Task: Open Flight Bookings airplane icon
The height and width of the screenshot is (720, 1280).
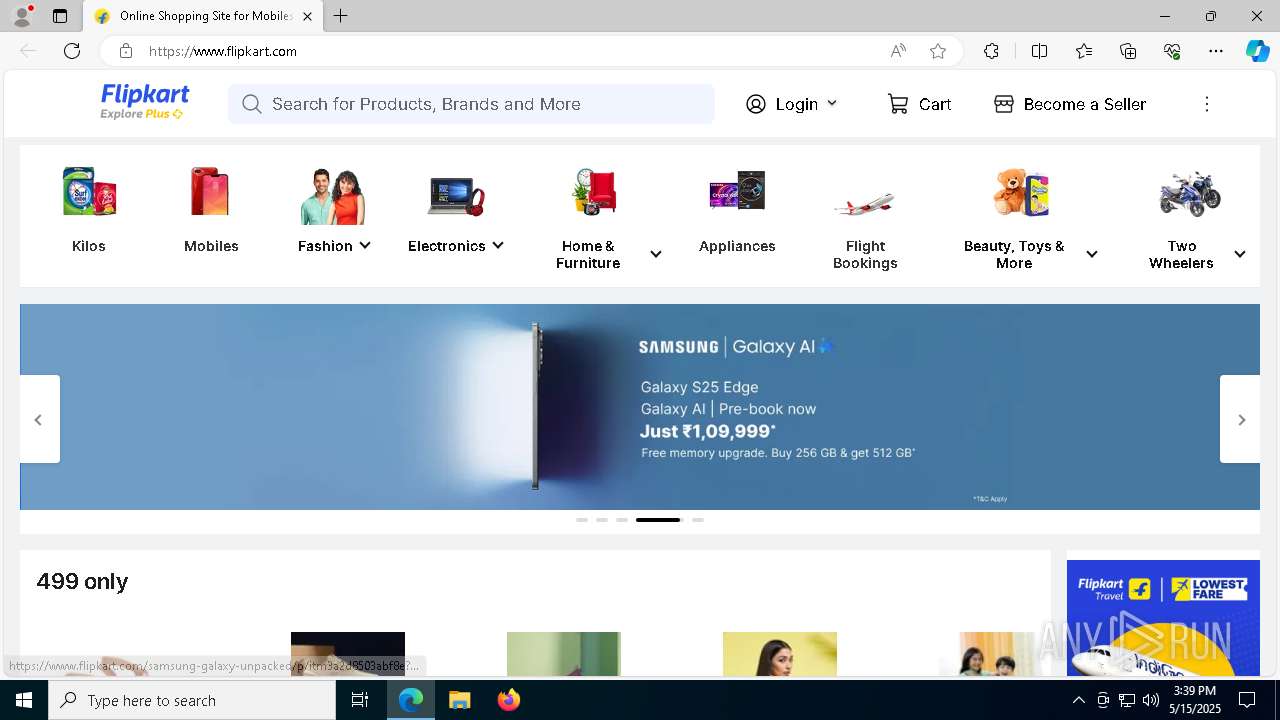Action: pyautogui.click(x=865, y=203)
